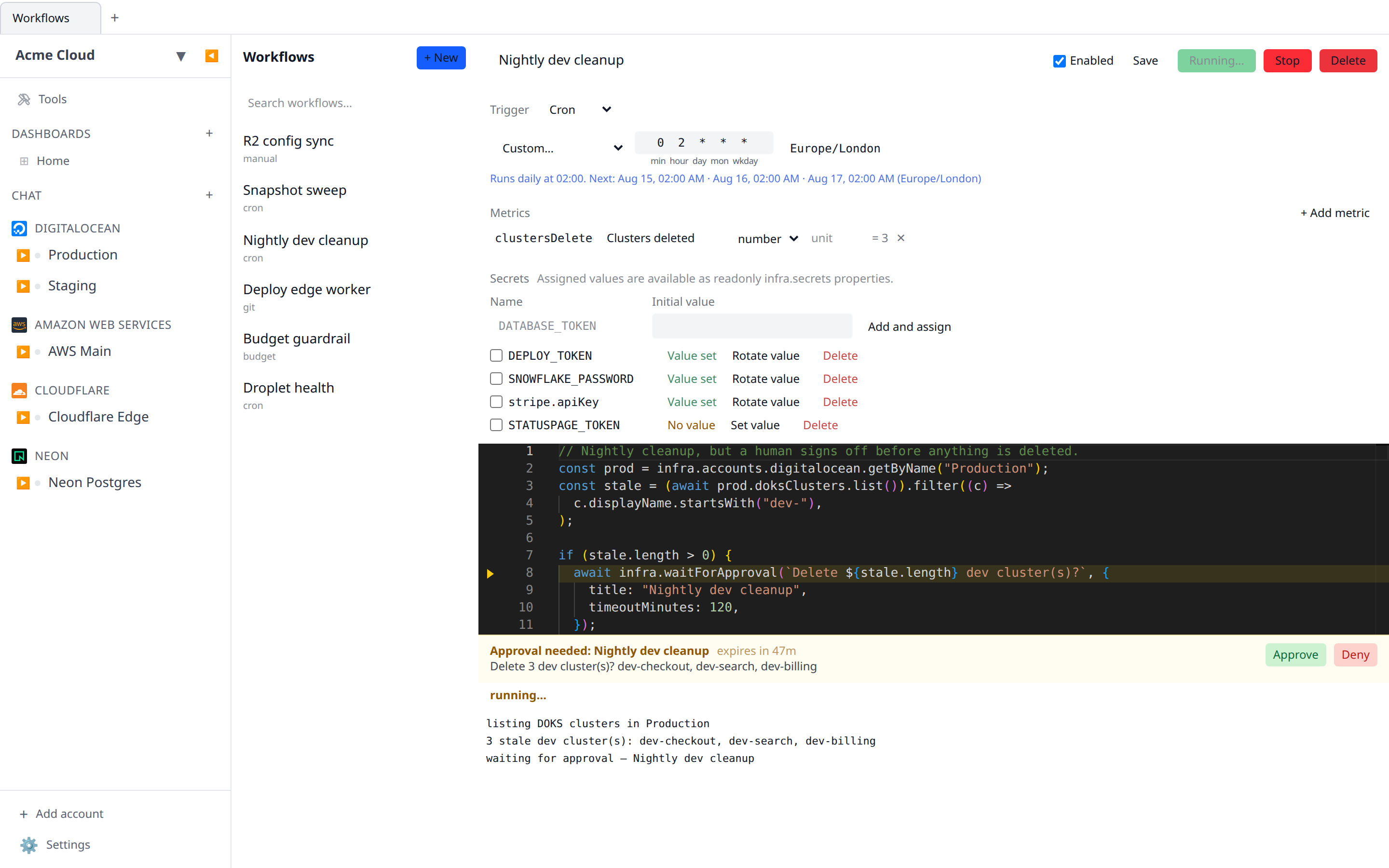
Task: Click the play icon beside Production
Action: (x=23, y=256)
